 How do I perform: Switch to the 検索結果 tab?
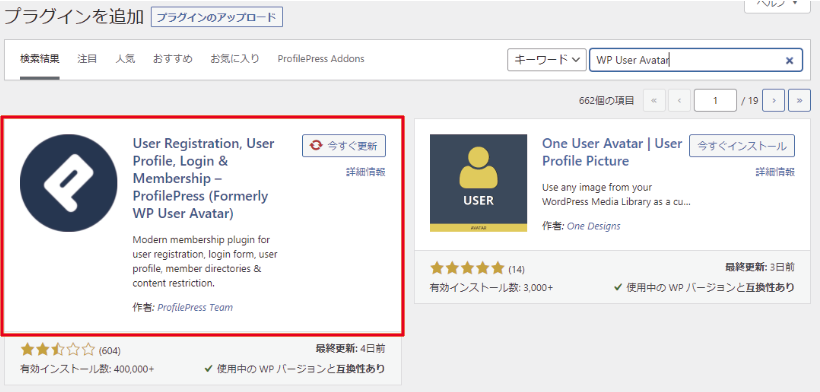pos(40,59)
